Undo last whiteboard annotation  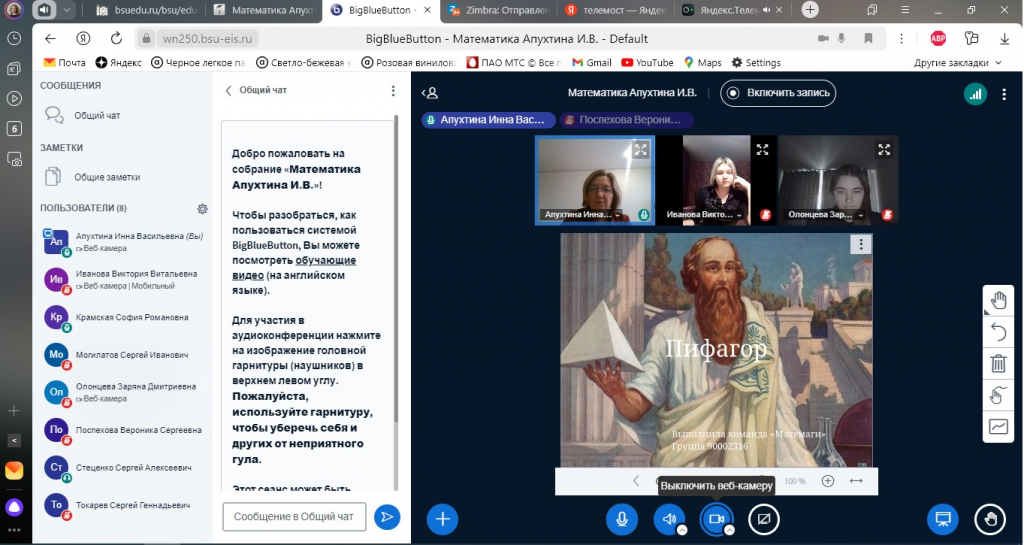click(998, 333)
